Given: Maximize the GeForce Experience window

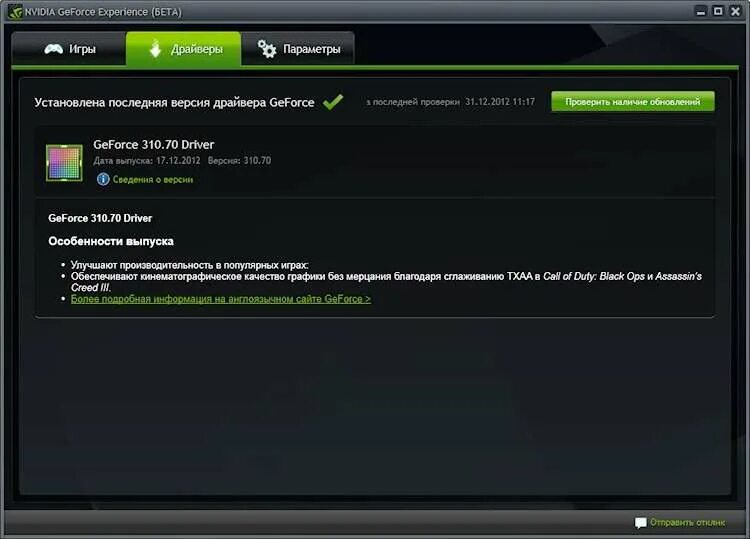Looking at the screenshot, I should pos(718,11).
